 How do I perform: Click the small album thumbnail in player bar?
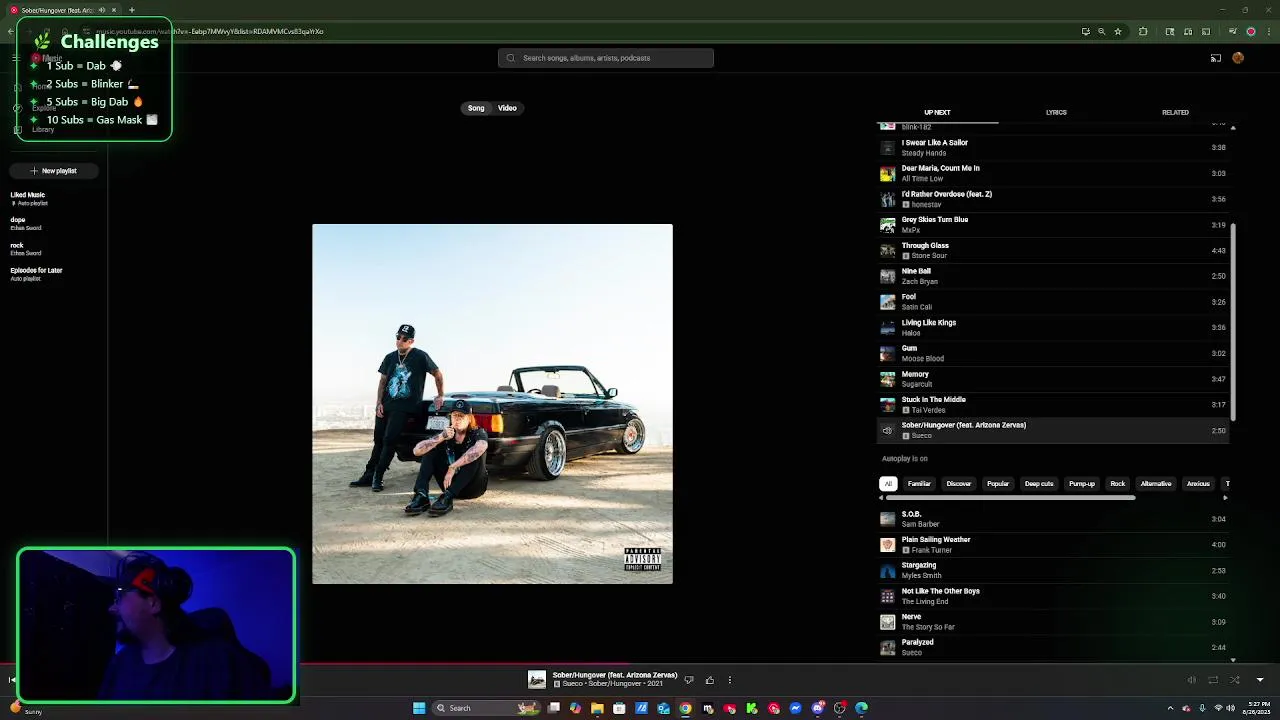tap(537, 680)
